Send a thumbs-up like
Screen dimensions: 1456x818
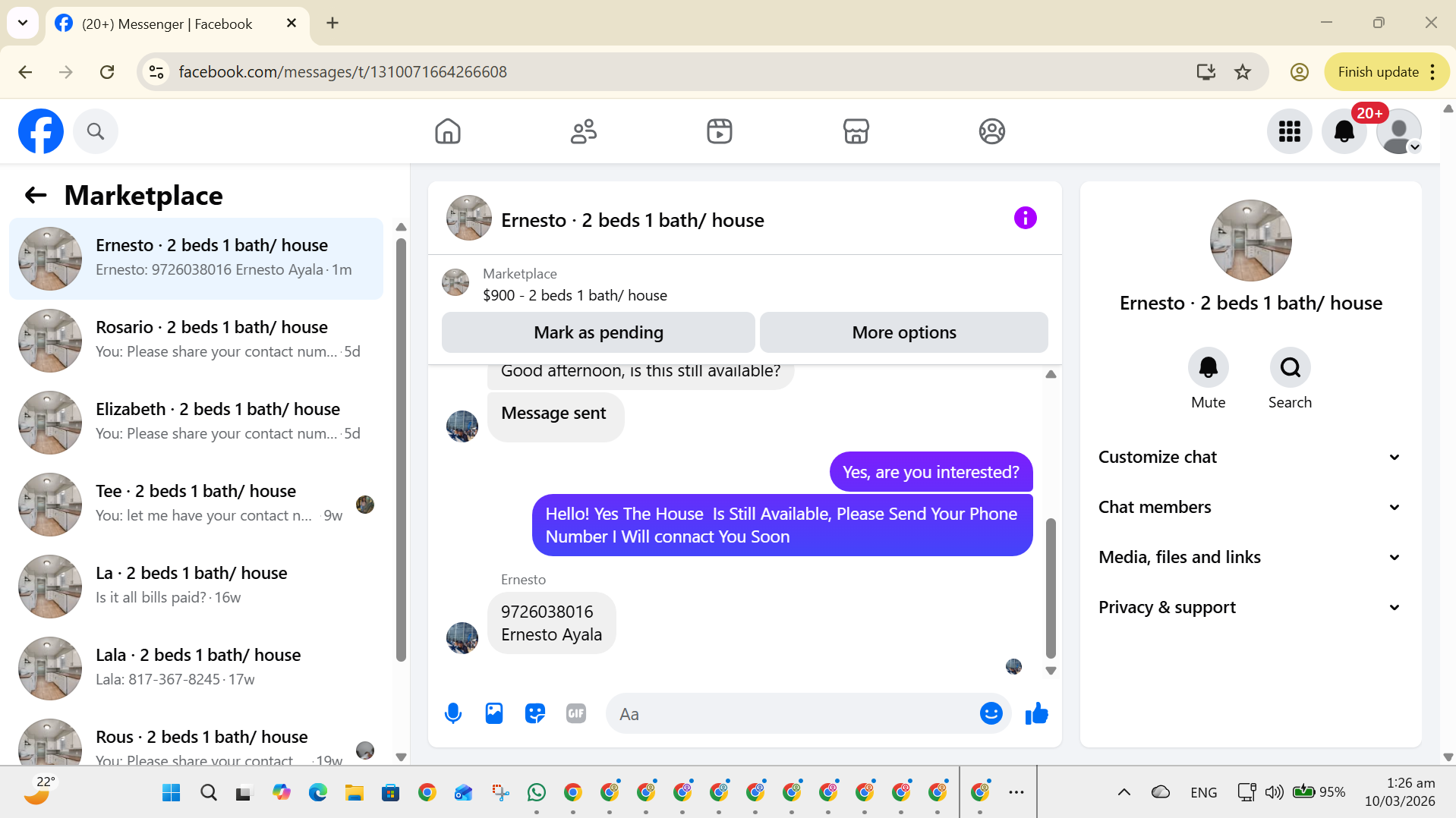click(1036, 713)
